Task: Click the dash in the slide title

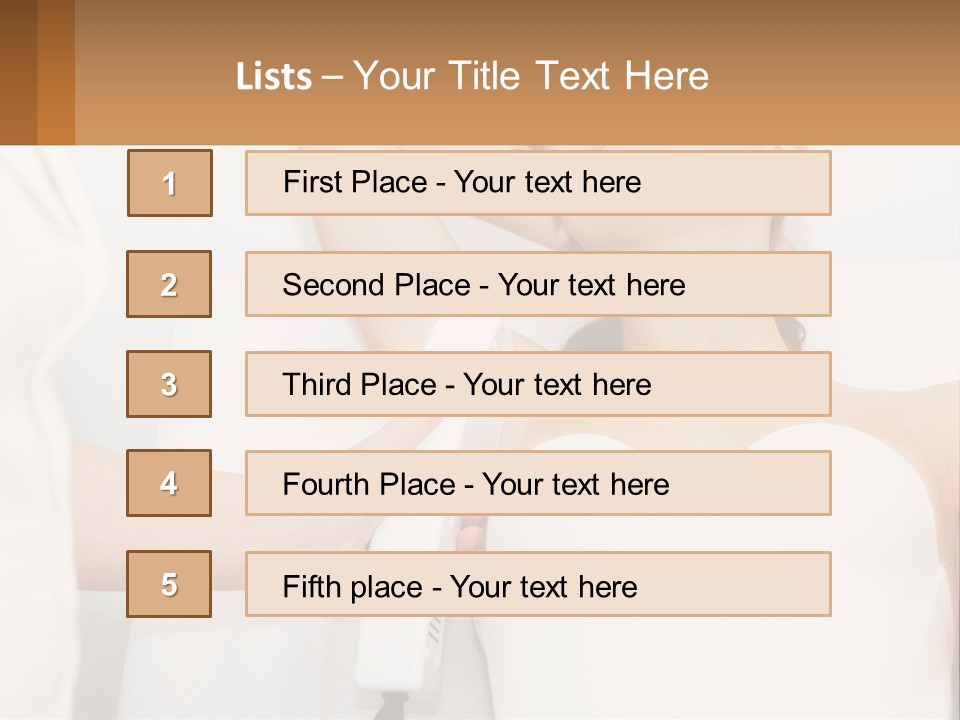Action: [333, 77]
